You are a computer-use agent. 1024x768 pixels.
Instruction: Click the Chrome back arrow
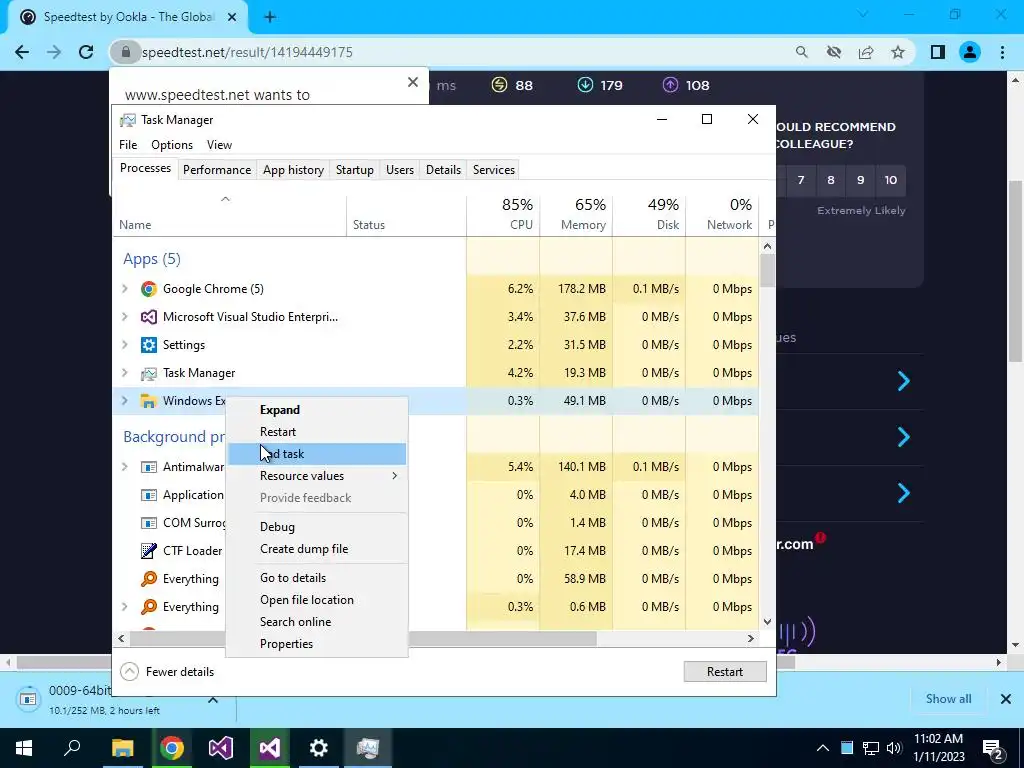coord(22,52)
